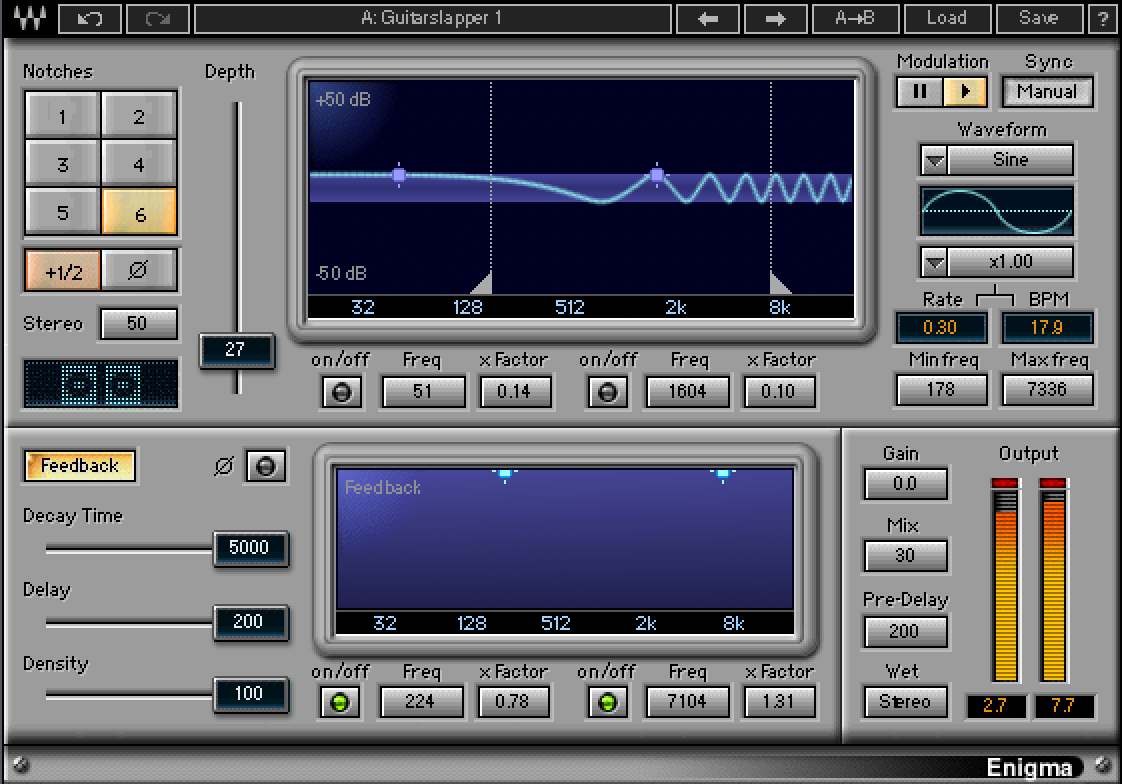
Task: Click the Min freq field 178
Action: (941, 390)
